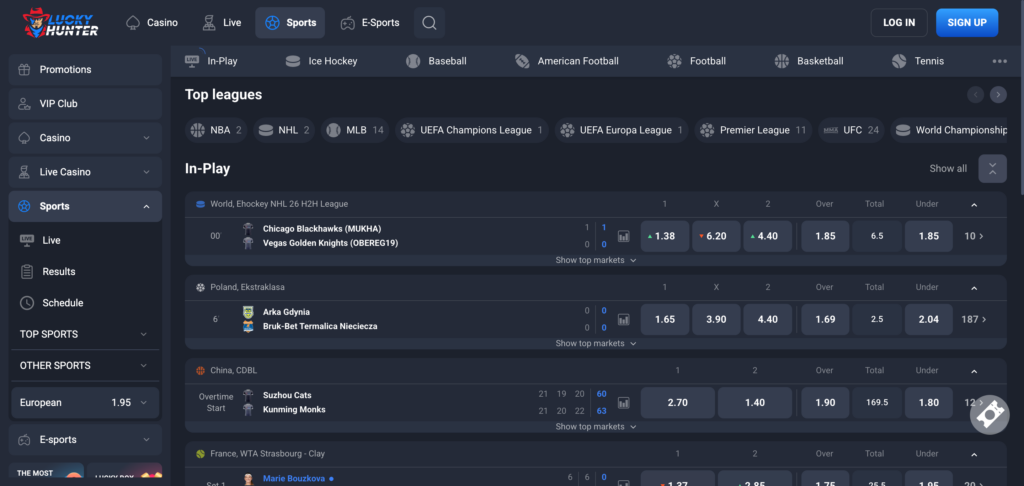Expand E-sports section in sidebar
The image size is (1024, 486).
85,440
